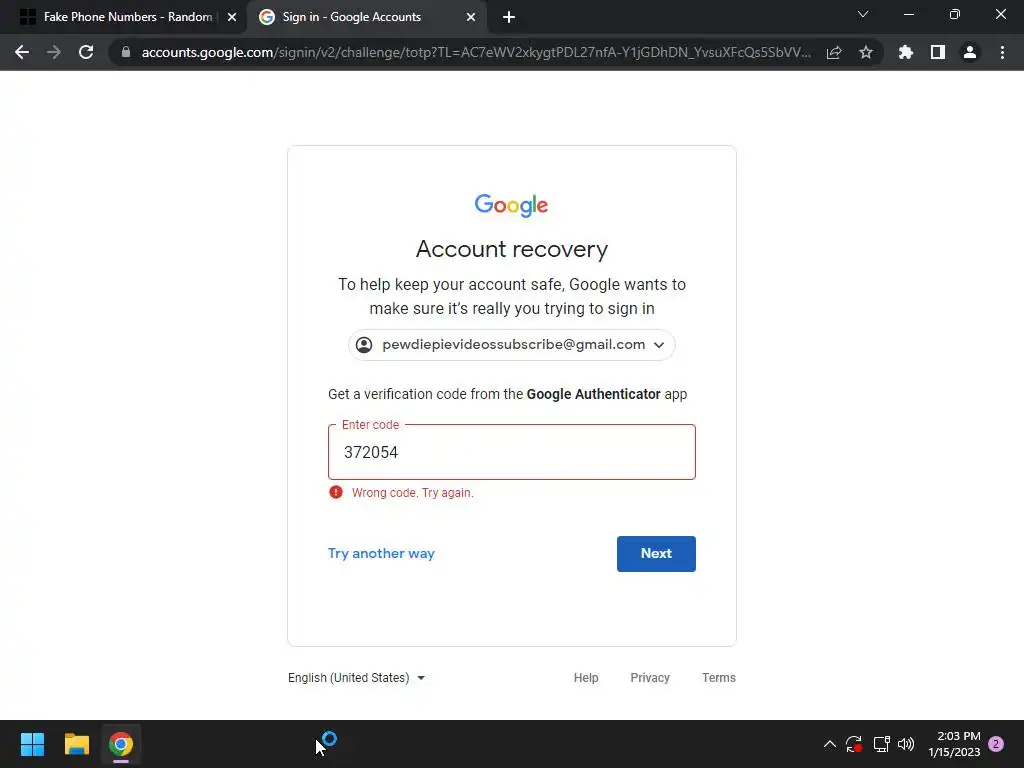The image size is (1024, 768).
Task: Open the Extensions puzzle icon
Action: [906, 52]
